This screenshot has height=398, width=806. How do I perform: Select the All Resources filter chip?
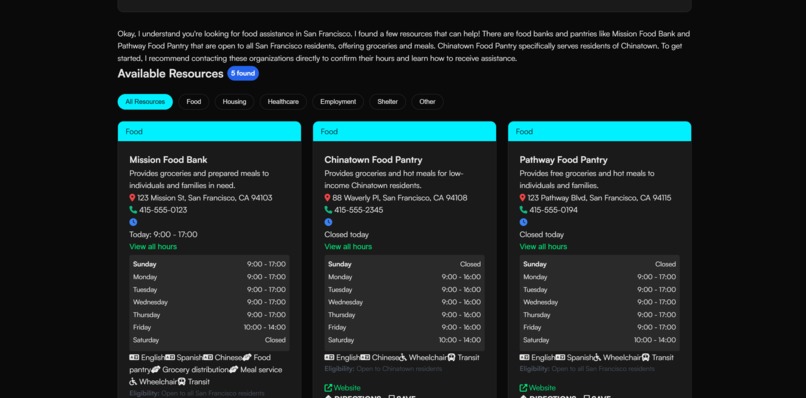(x=145, y=102)
